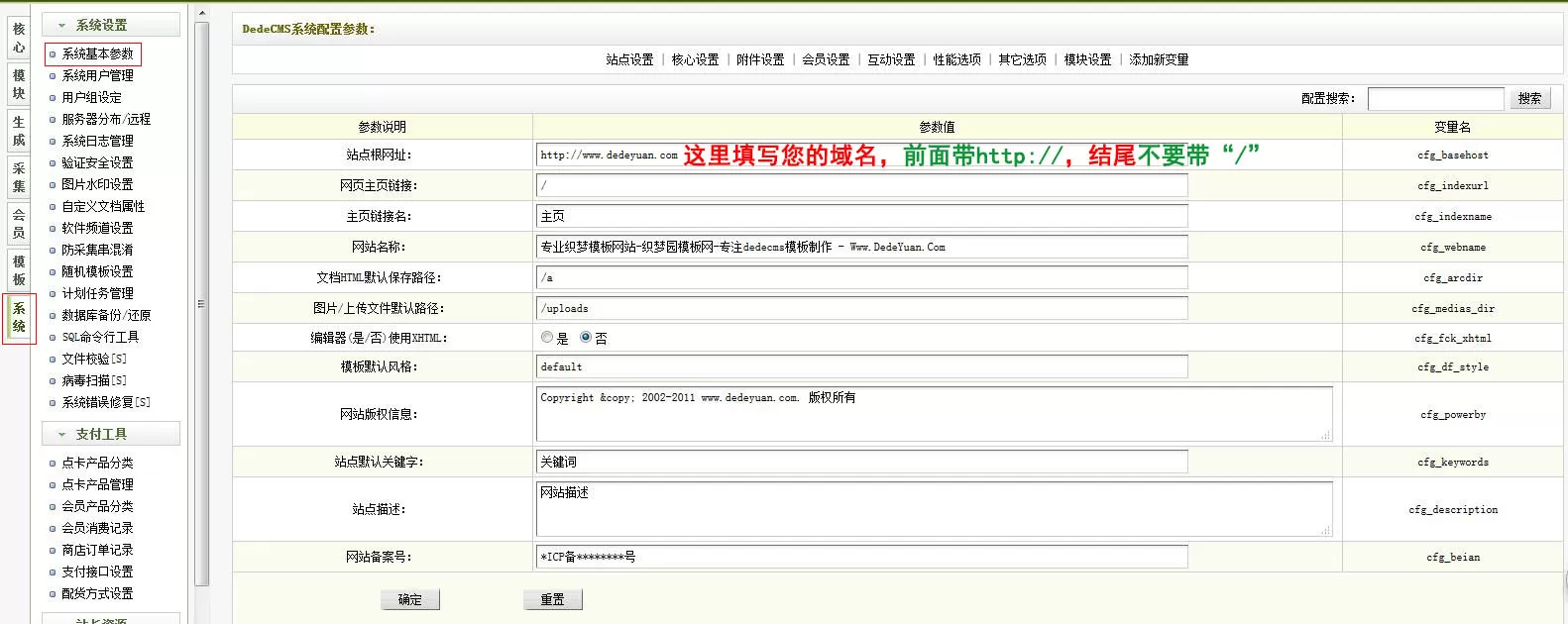
Task: Open 软件频道设置 entry
Action: 97,228
